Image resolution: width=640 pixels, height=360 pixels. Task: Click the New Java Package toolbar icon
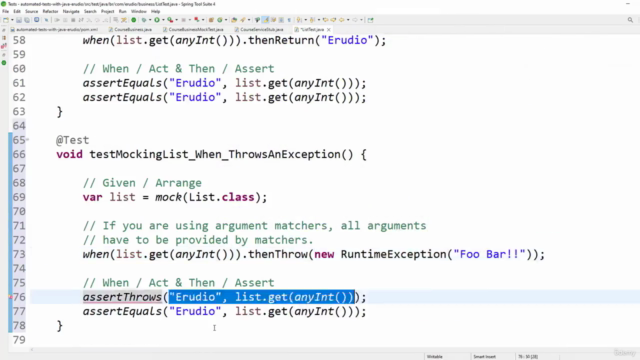tap(211, 20)
